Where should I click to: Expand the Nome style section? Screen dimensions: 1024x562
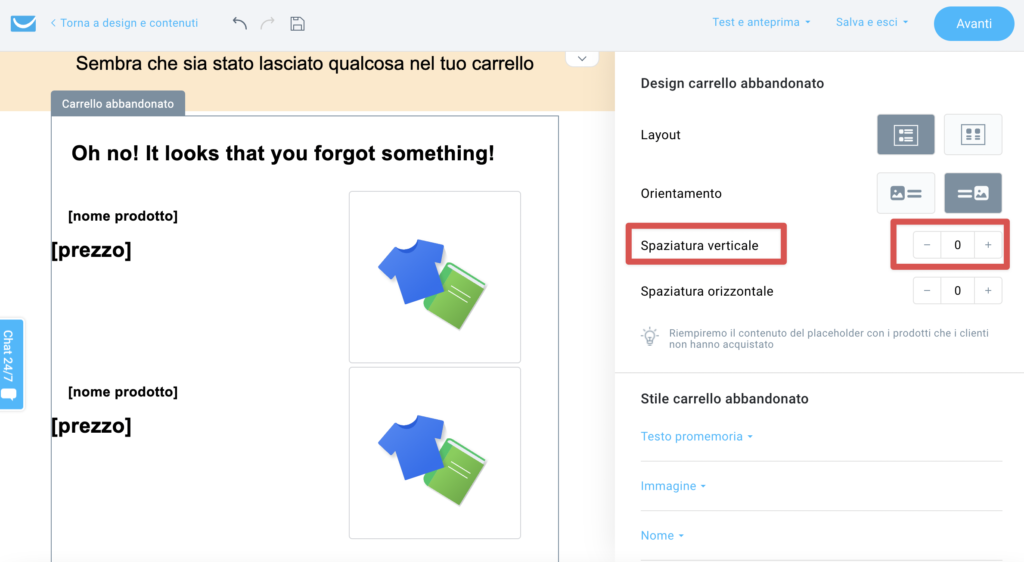(662, 535)
